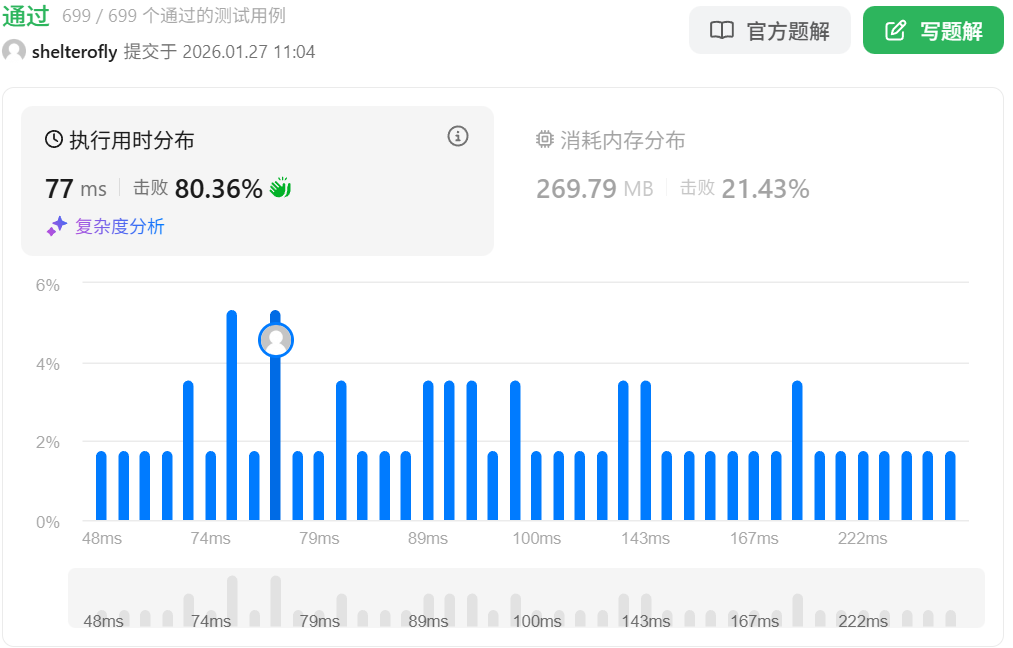Click the book icon in 官方题解 button

721,31
